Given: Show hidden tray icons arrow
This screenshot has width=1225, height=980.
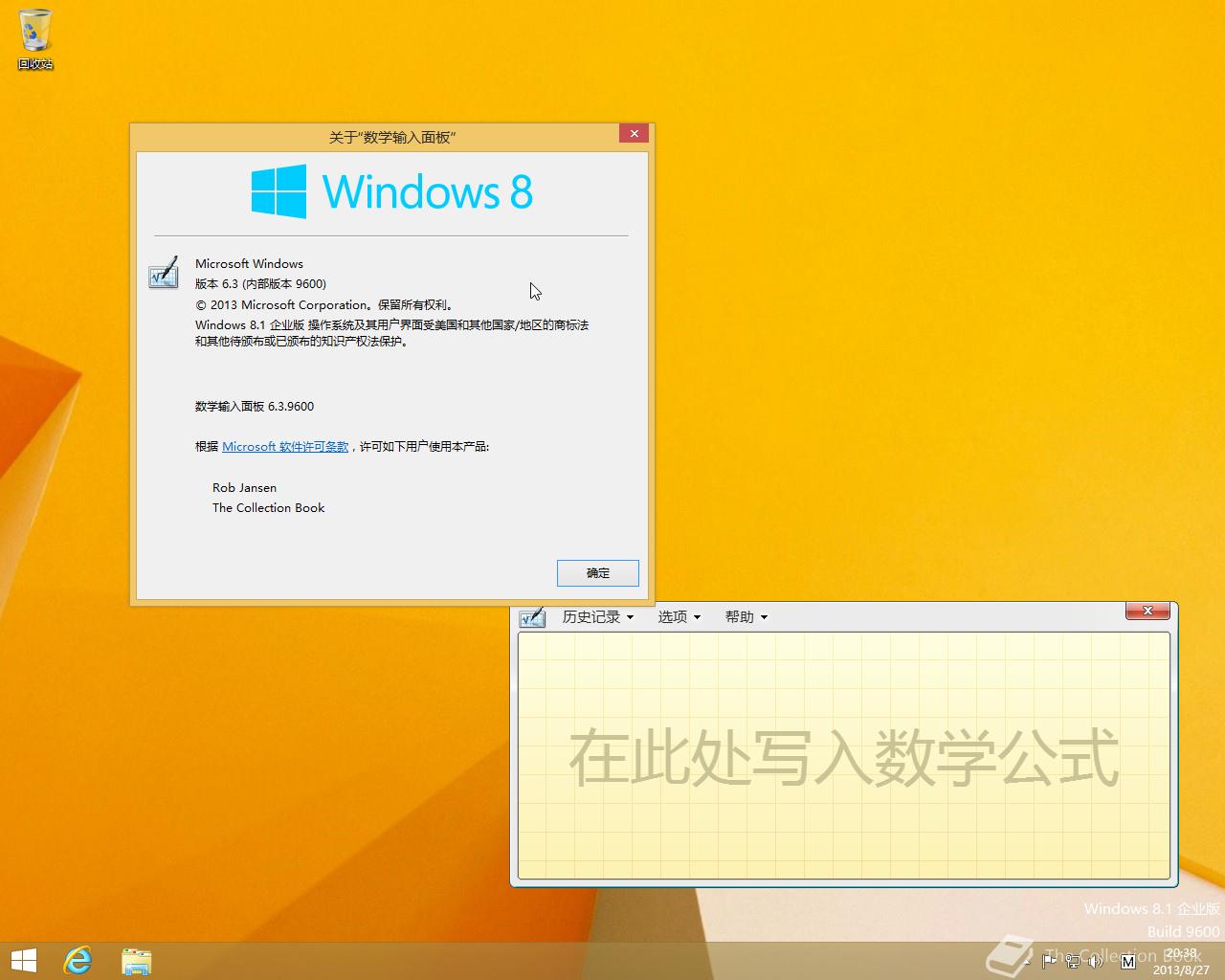Looking at the screenshot, I should click(1028, 962).
